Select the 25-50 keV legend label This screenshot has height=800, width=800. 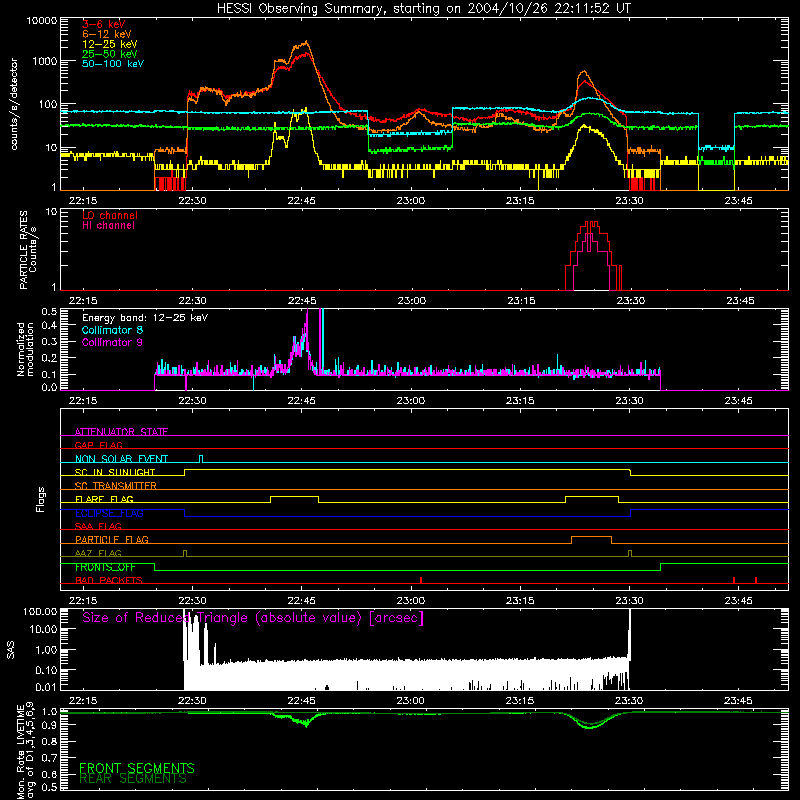[x=109, y=54]
